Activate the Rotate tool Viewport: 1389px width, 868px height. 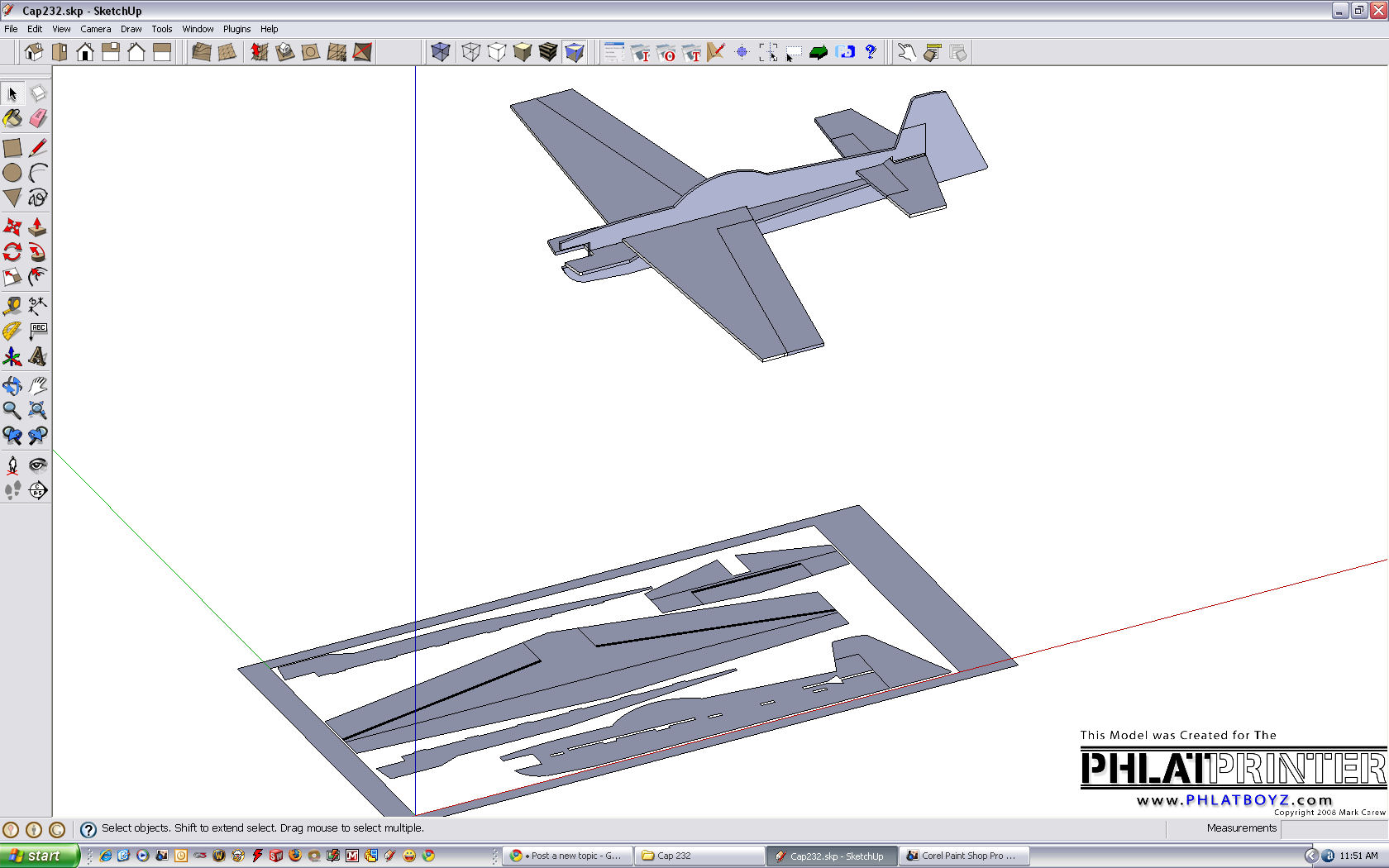[x=12, y=252]
